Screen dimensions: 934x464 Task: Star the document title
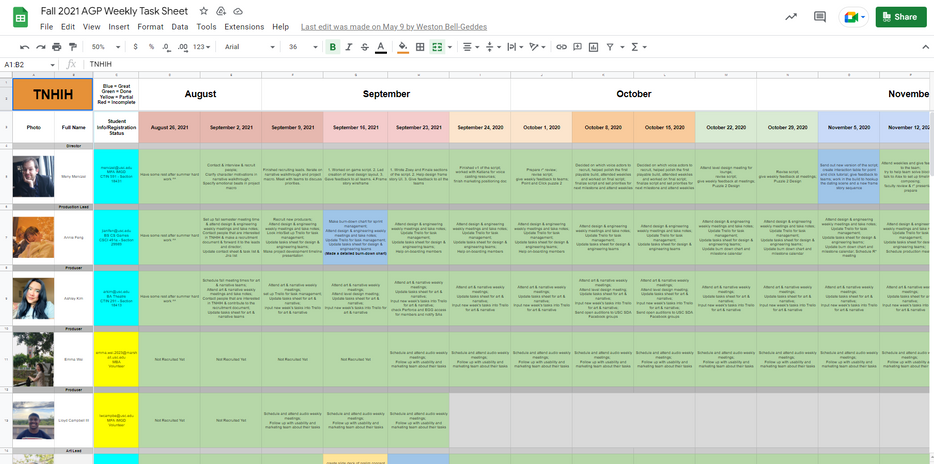[204, 11]
